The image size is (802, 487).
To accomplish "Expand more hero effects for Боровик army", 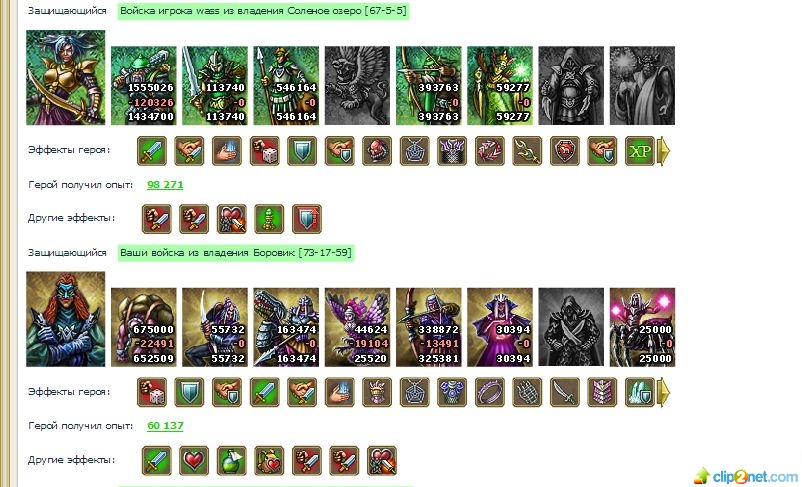I will [x=663, y=392].
